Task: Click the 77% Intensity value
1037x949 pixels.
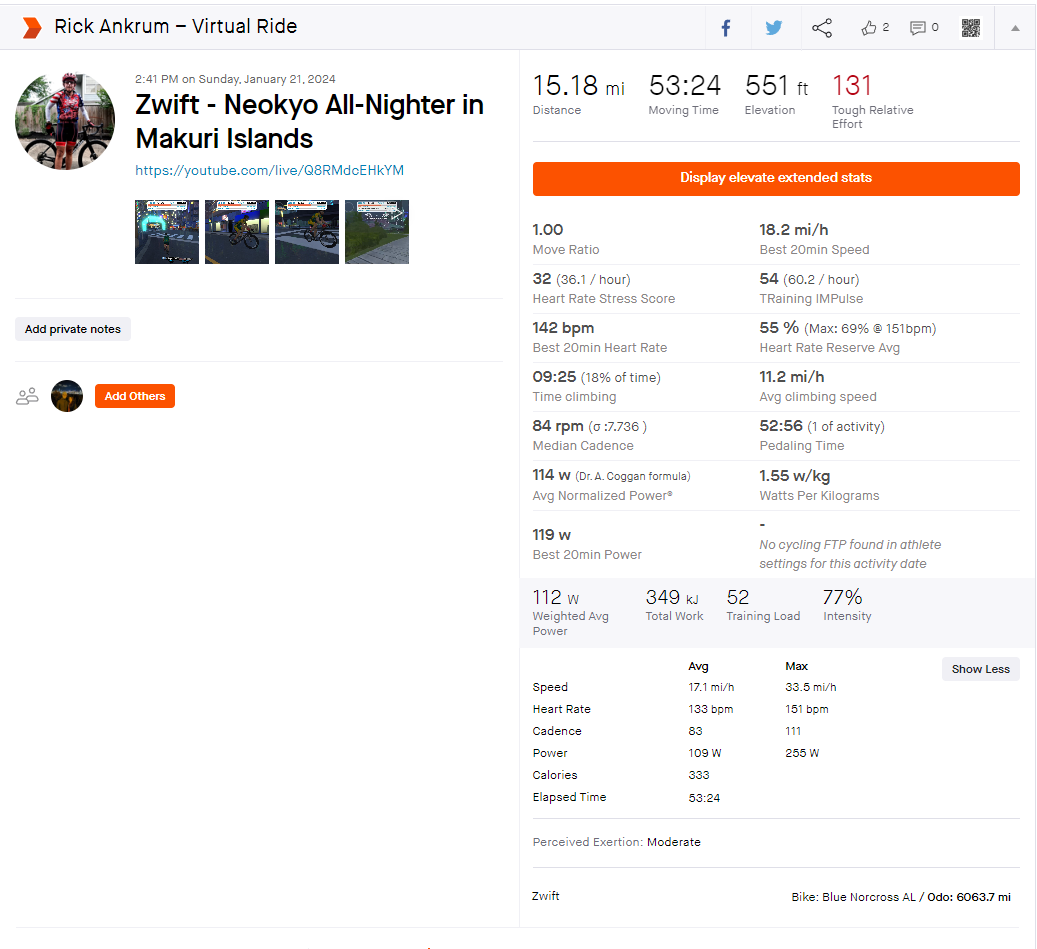Action: [843, 598]
